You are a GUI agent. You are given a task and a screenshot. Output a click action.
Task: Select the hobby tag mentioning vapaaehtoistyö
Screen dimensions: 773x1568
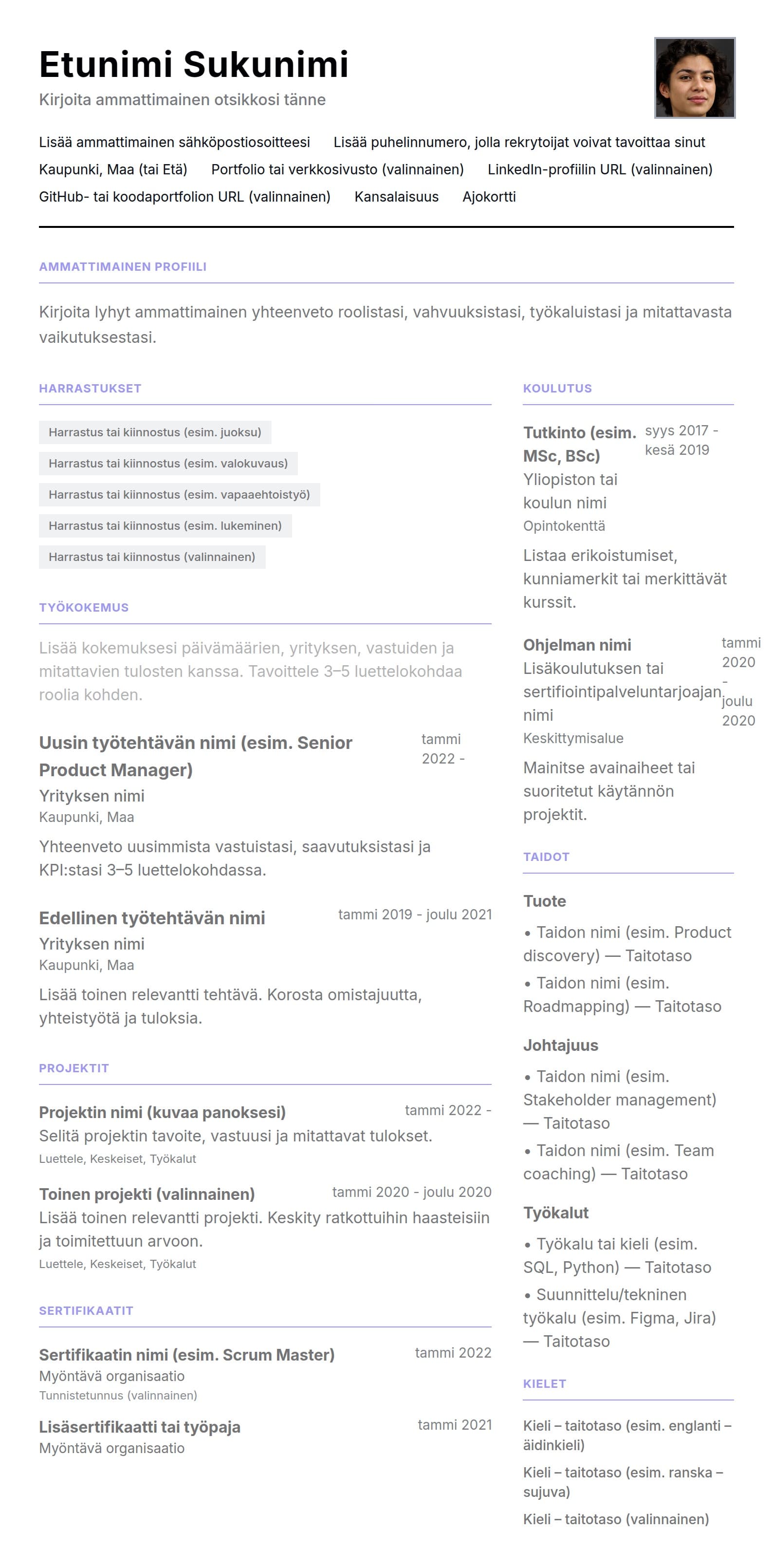pos(179,494)
